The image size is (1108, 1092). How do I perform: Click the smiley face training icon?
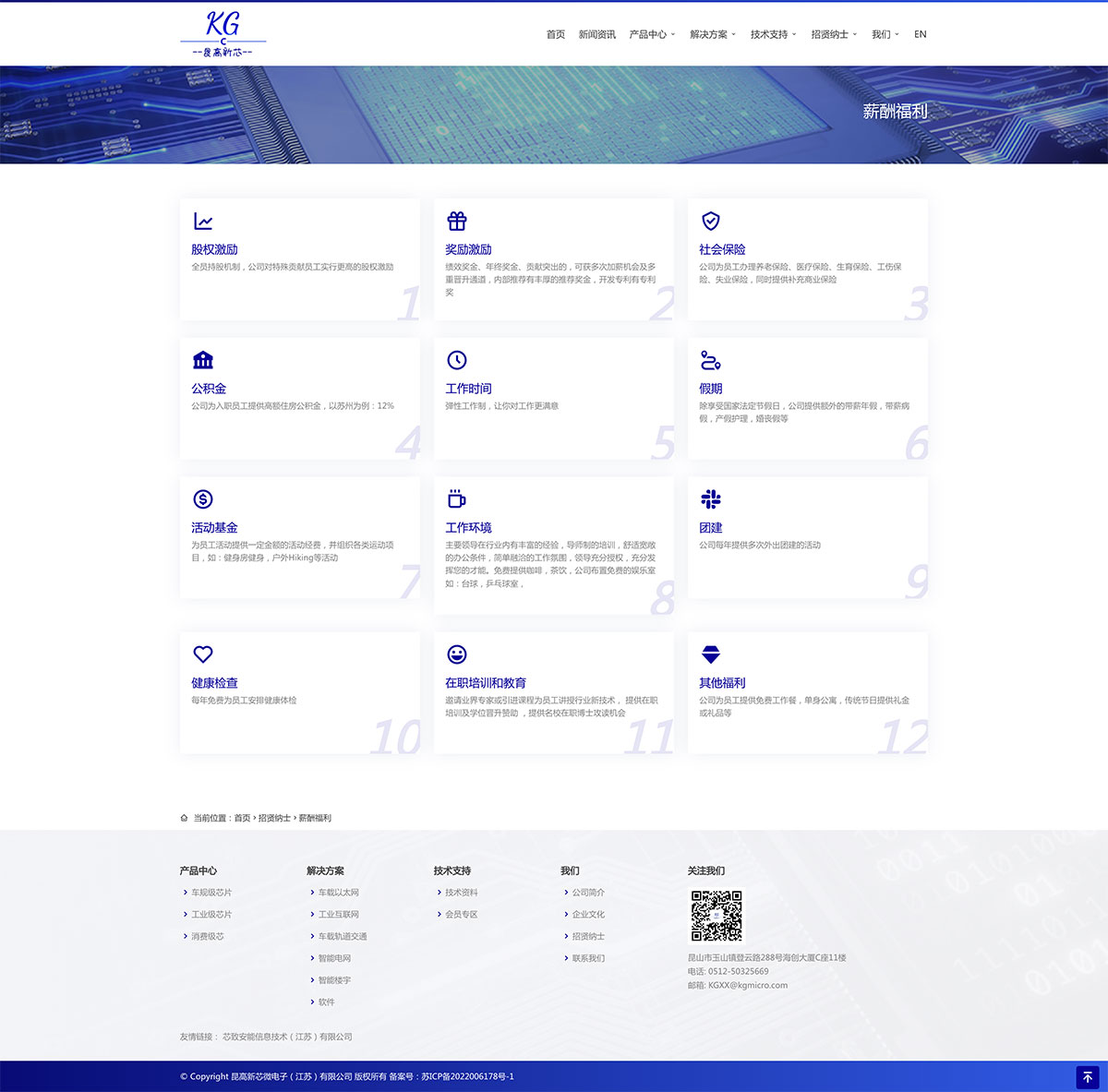click(x=457, y=654)
